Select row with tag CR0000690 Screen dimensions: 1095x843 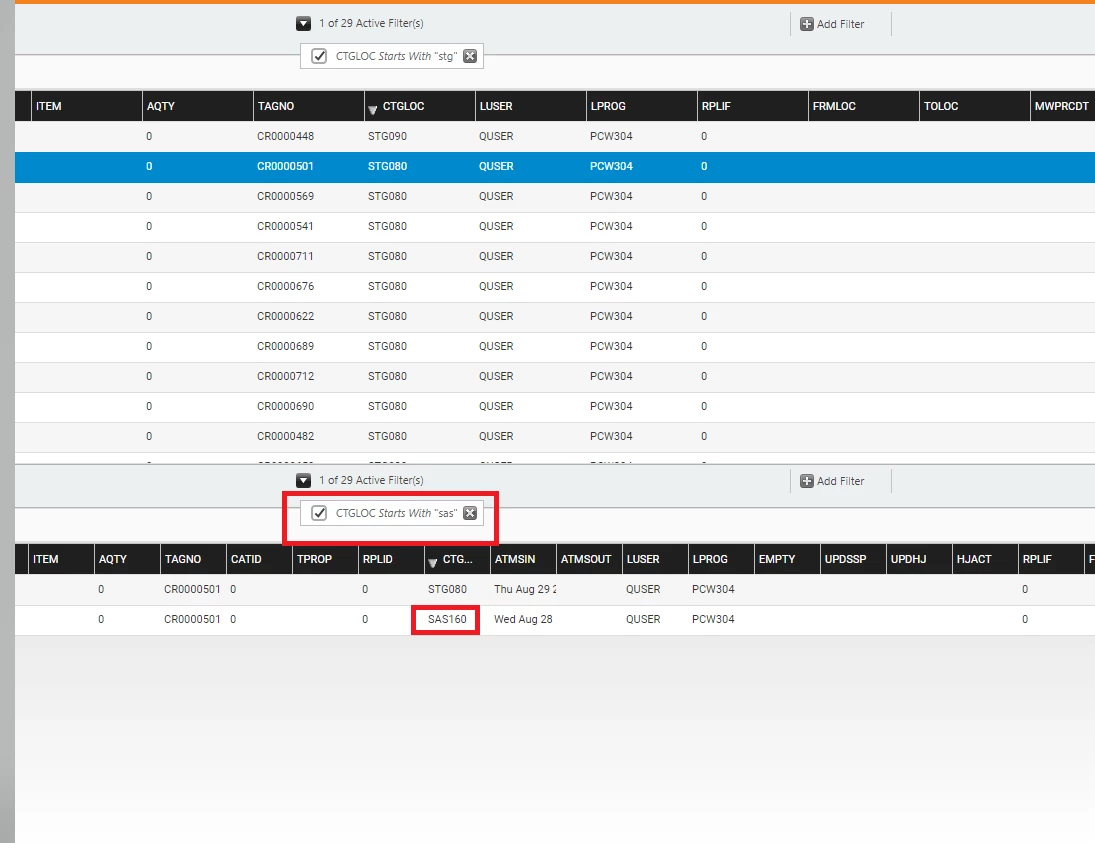point(554,406)
